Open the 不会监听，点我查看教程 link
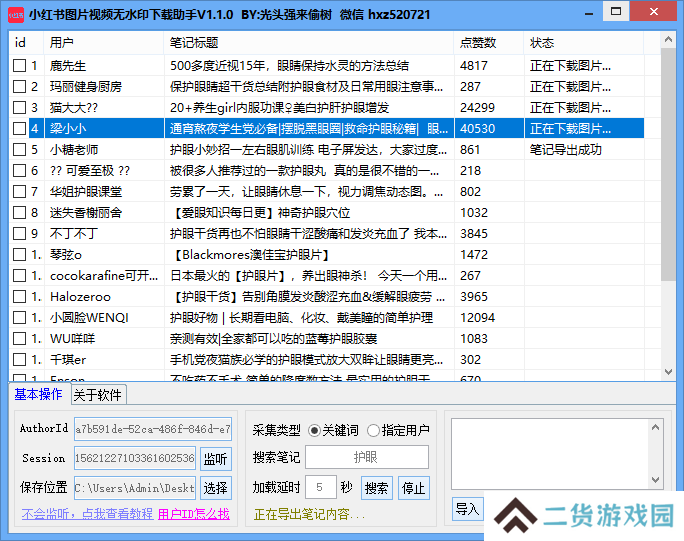 pos(87,514)
